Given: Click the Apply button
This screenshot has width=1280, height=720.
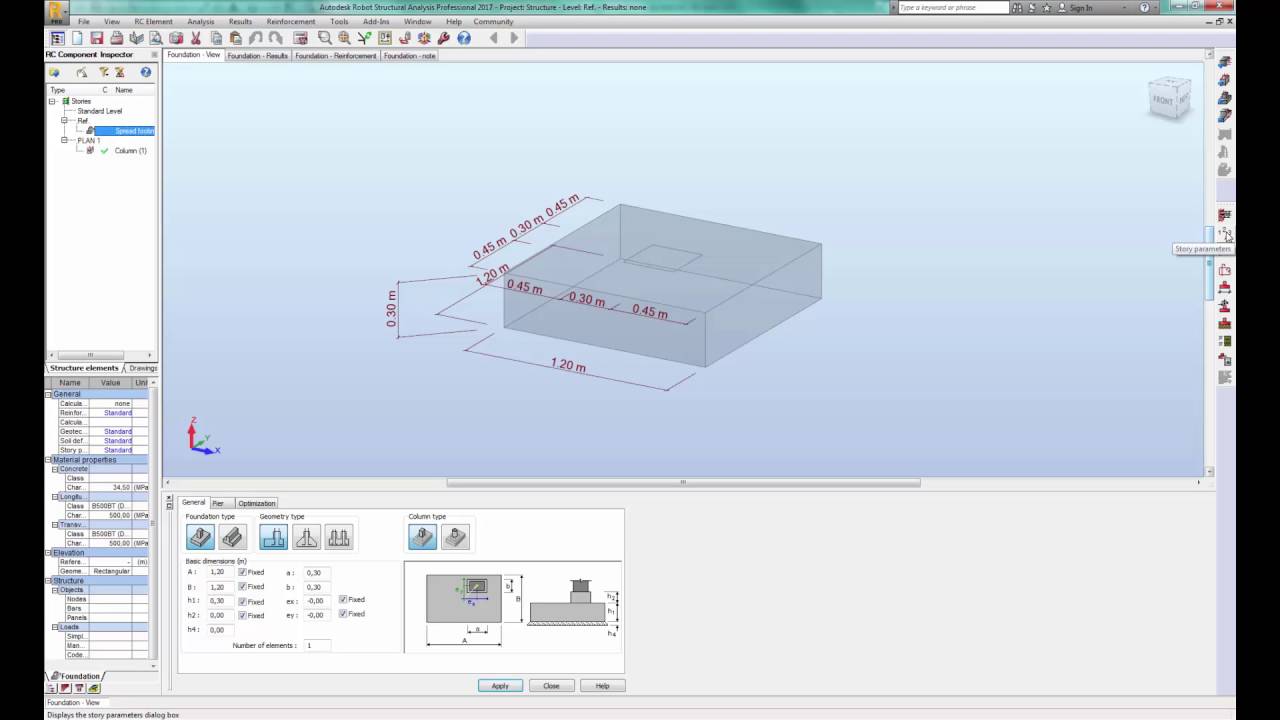Looking at the screenshot, I should point(500,686).
